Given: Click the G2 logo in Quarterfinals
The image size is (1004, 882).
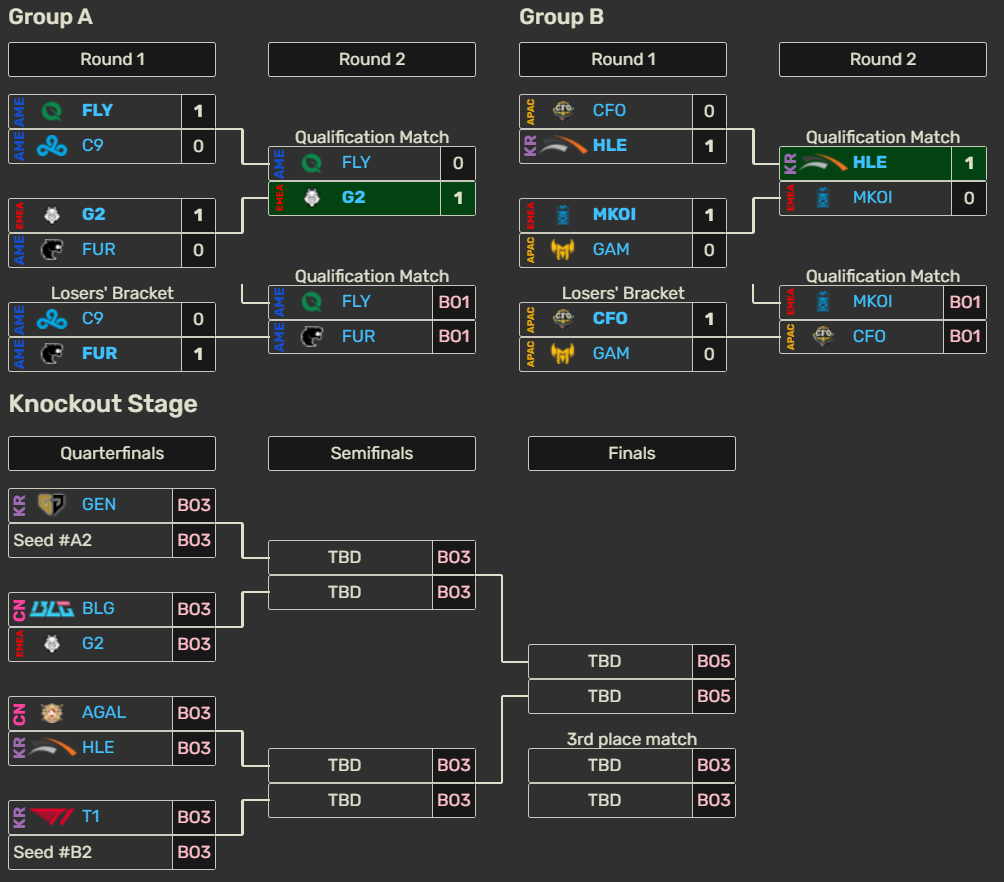Looking at the screenshot, I should coord(52,644).
